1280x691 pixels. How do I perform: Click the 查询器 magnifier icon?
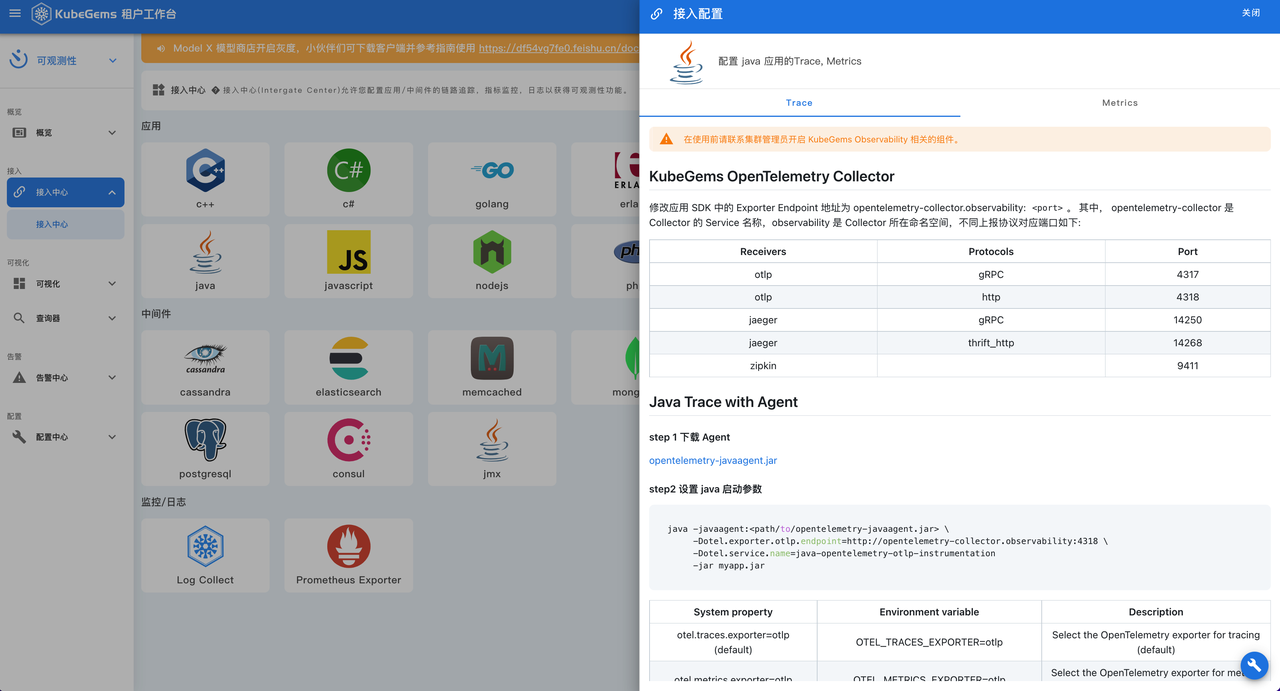click(19, 318)
